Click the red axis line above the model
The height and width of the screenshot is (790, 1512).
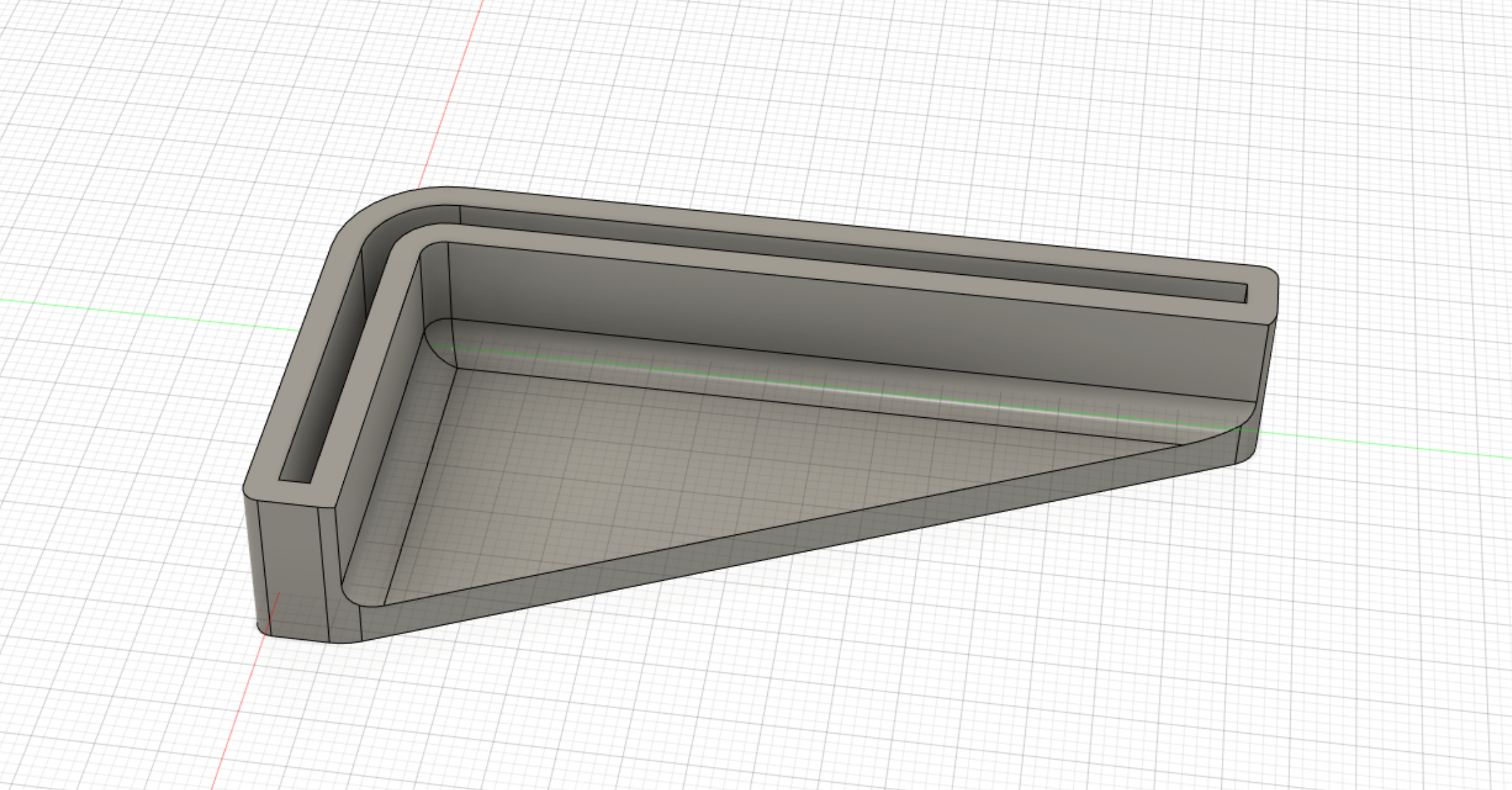[x=451, y=92]
